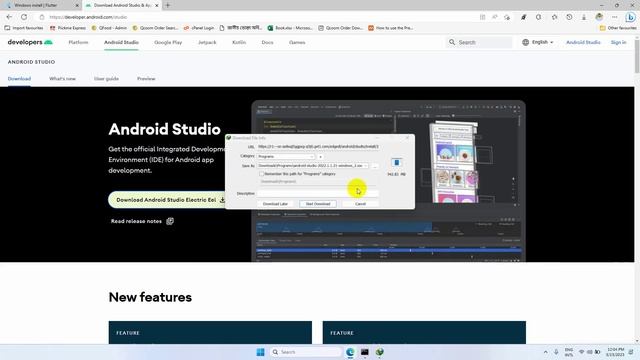Click the downloads icon in Edge toolbar

point(584,17)
